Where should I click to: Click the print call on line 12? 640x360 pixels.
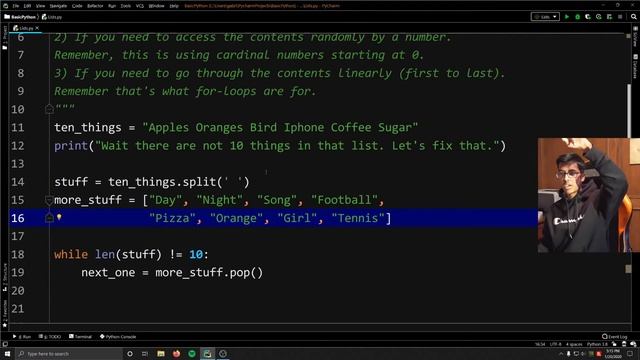click(71, 146)
